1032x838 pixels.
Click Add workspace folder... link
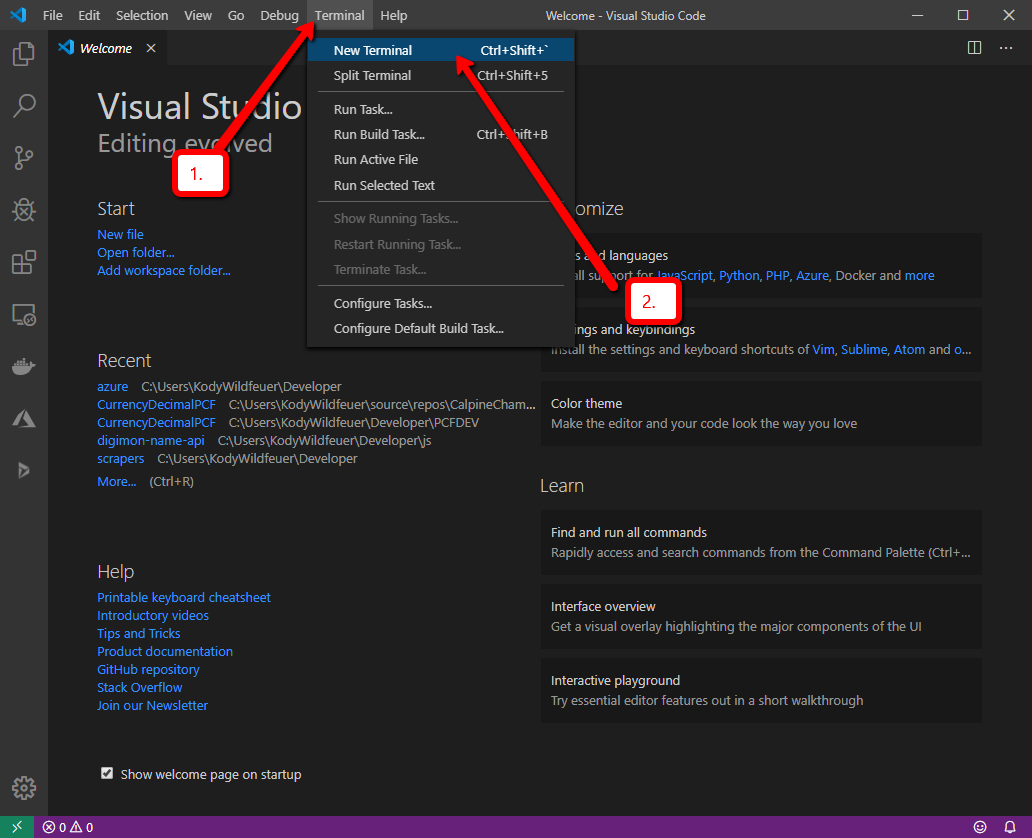[164, 271]
